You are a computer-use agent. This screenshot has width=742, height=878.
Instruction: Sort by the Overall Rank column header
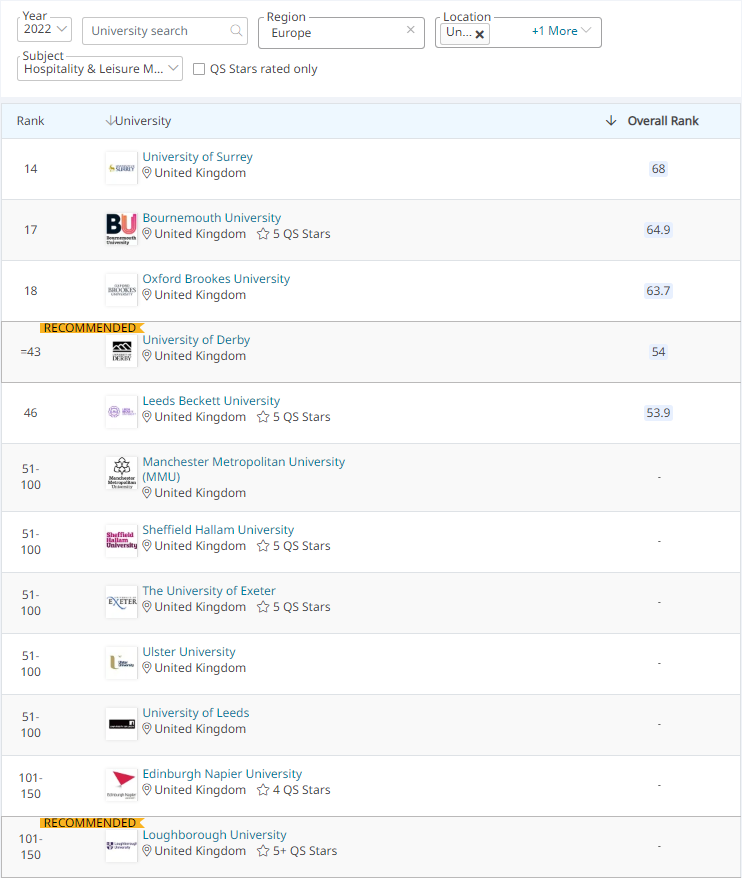[x=652, y=120]
